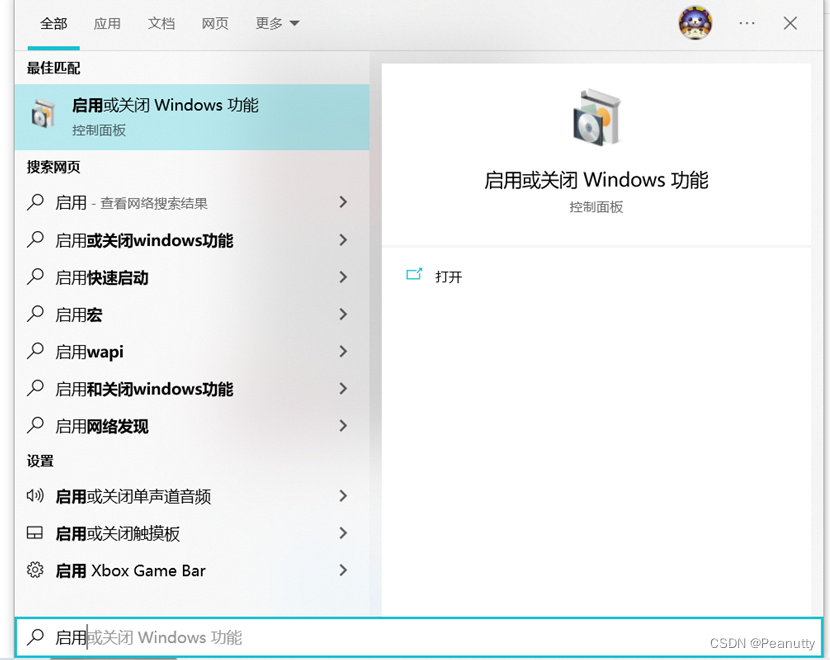Click the search icon beside 启用宏

coord(35,313)
